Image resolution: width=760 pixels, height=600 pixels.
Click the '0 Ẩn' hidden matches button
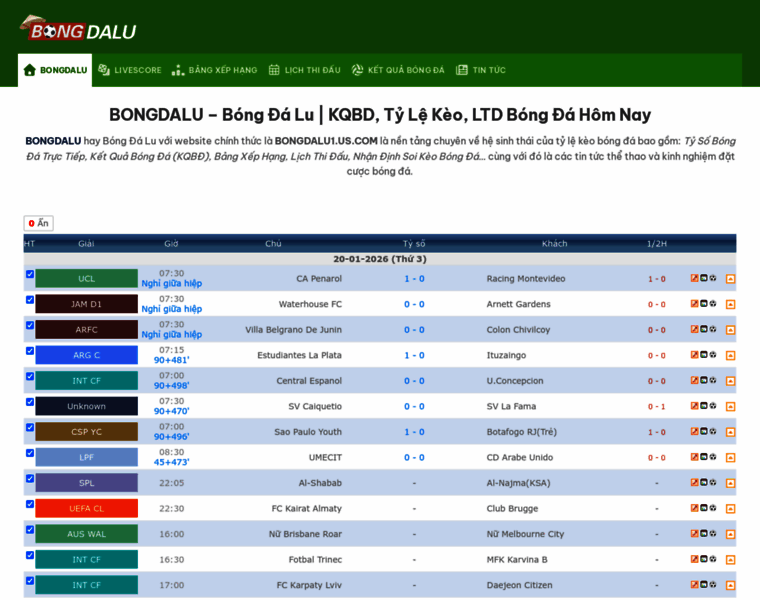38,223
